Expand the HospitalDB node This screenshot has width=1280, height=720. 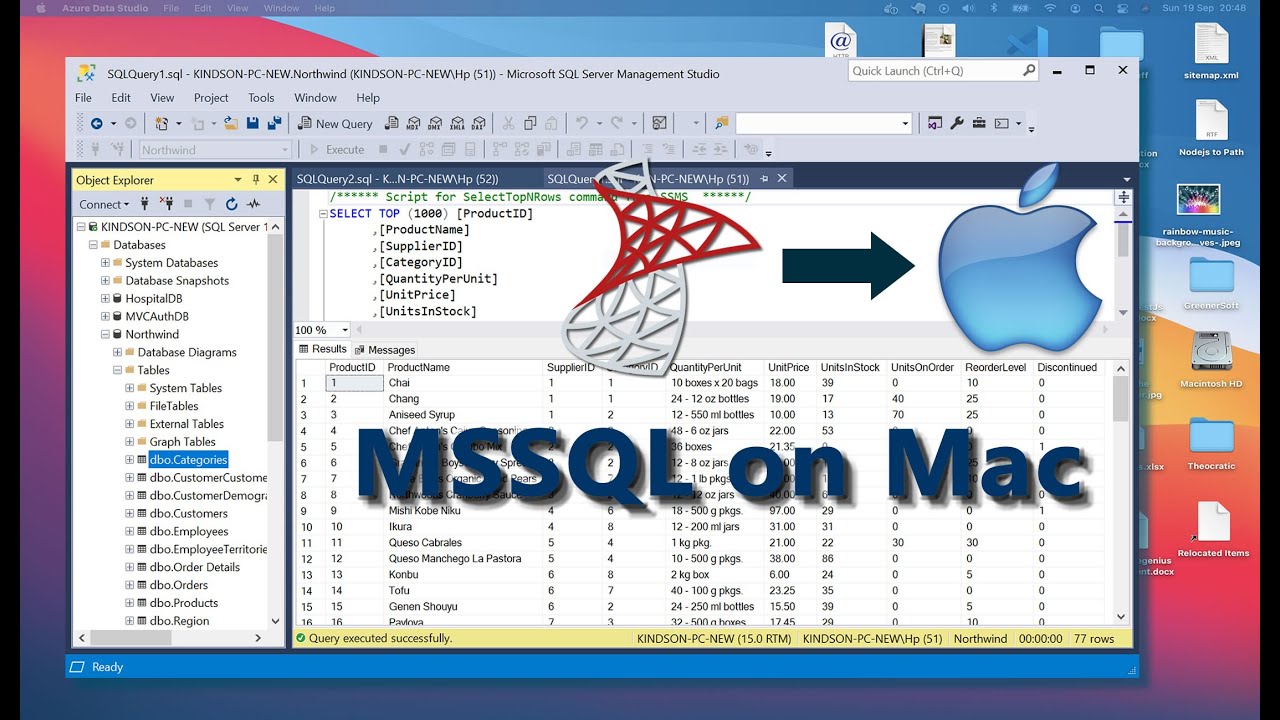(x=105, y=298)
